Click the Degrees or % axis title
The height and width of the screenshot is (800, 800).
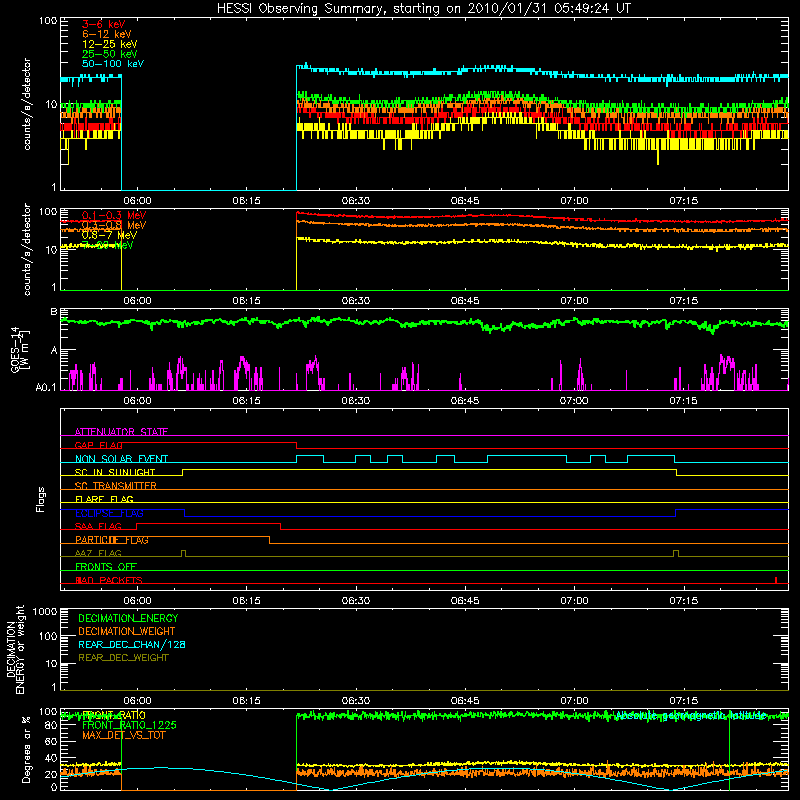point(26,749)
